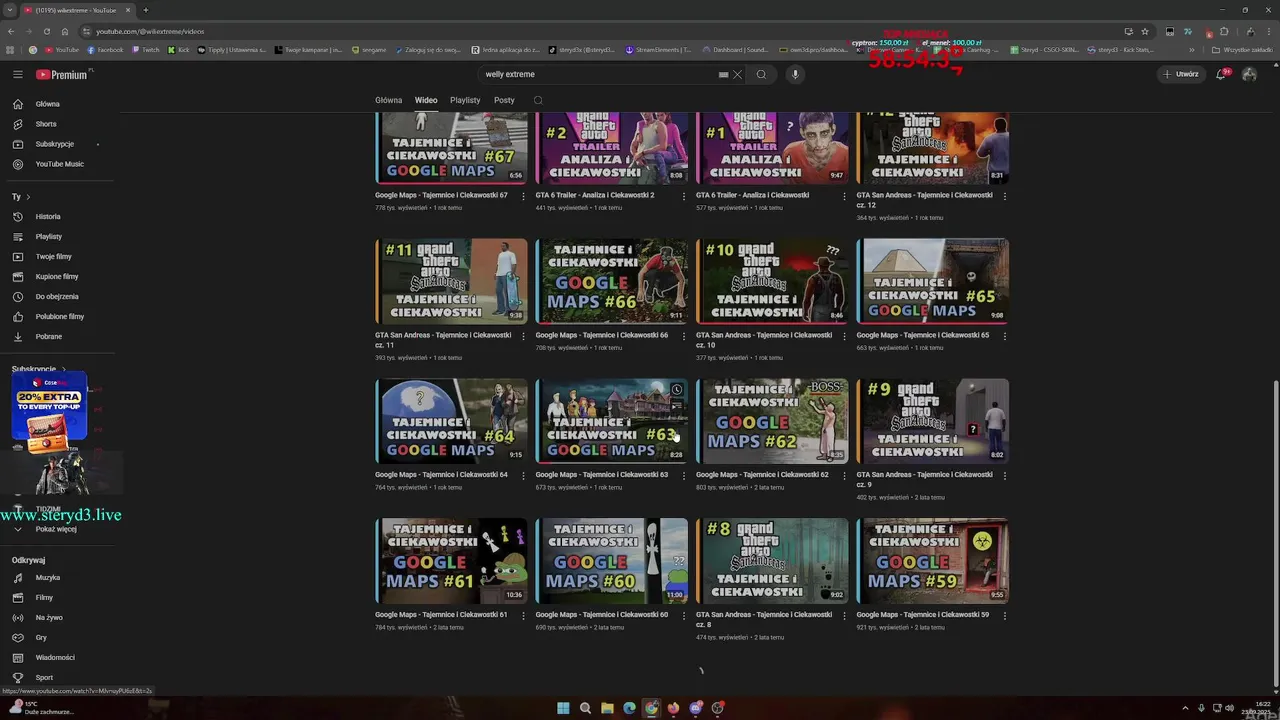Open options menu for GTA 6 Trailer Analiza 2
The width and height of the screenshot is (1280, 720).
coord(684,196)
